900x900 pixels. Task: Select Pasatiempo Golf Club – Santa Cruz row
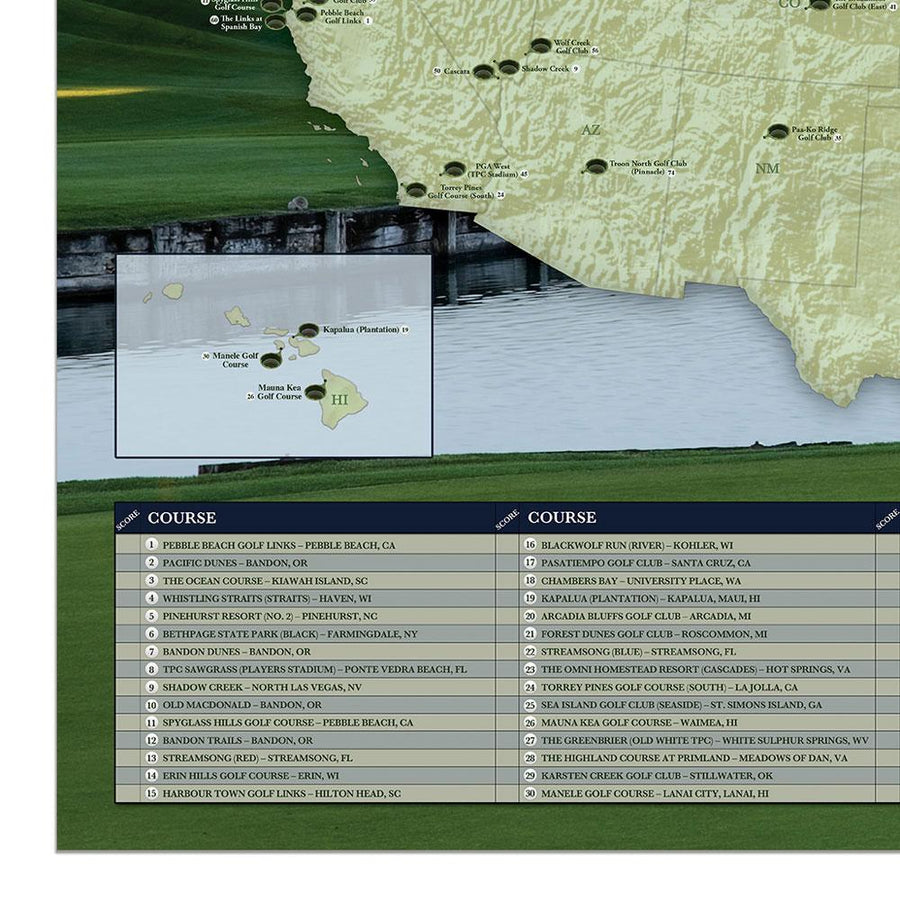(686, 562)
